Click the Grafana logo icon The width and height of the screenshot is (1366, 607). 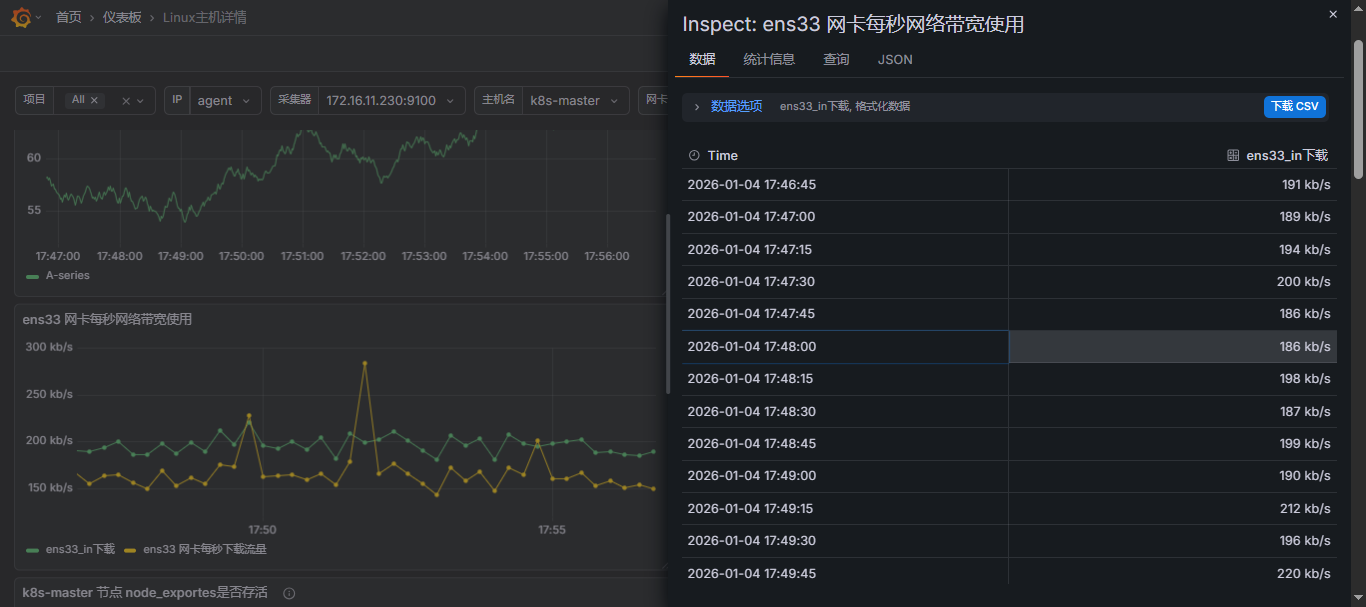click(x=20, y=17)
